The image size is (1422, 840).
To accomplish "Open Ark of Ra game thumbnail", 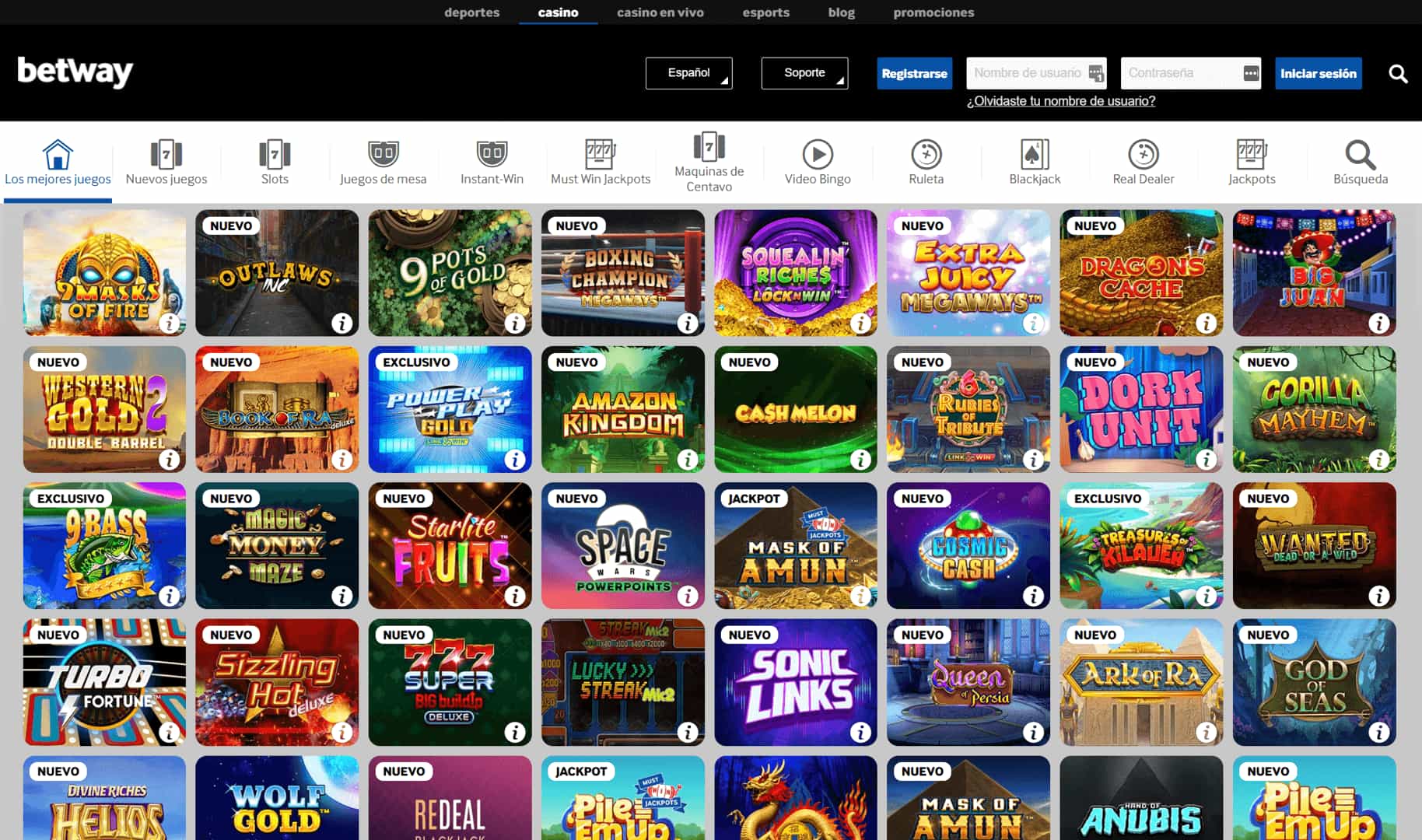I will [1140, 682].
